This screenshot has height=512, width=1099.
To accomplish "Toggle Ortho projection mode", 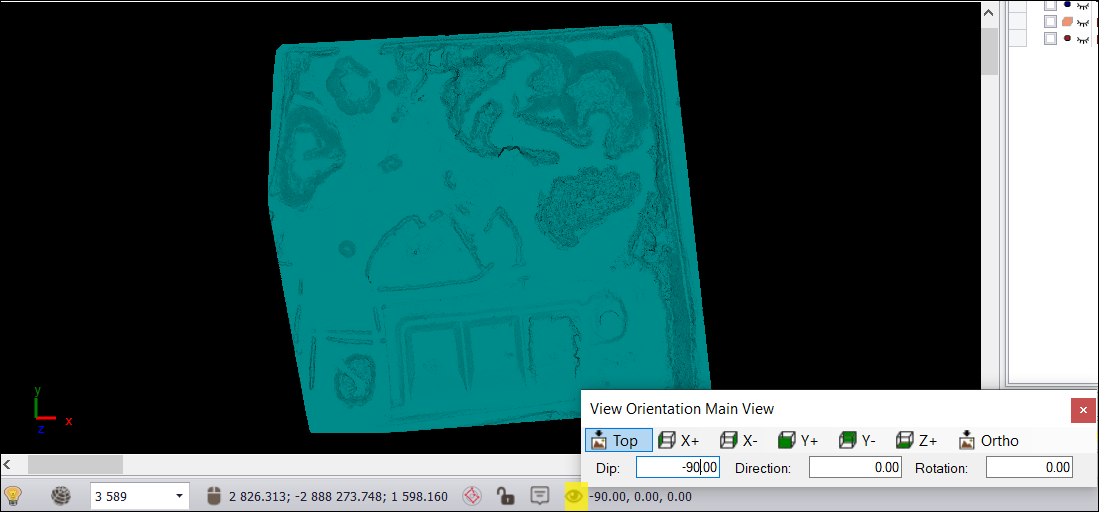I will click(989, 440).
